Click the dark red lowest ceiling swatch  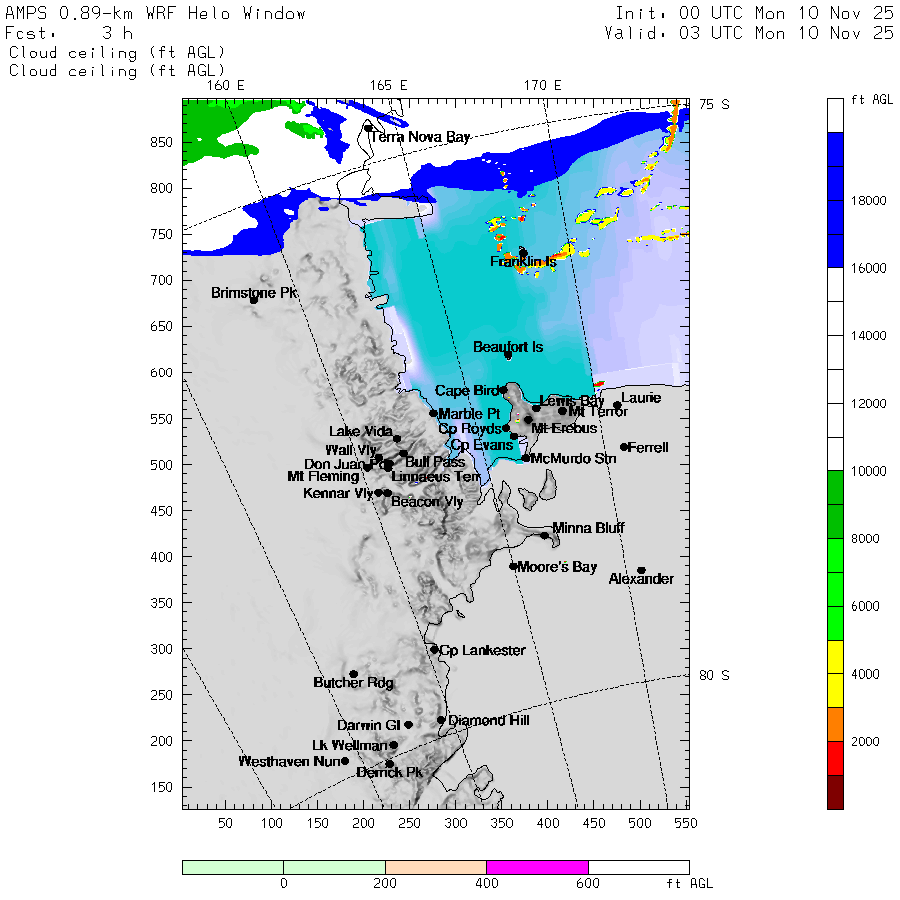coord(835,792)
